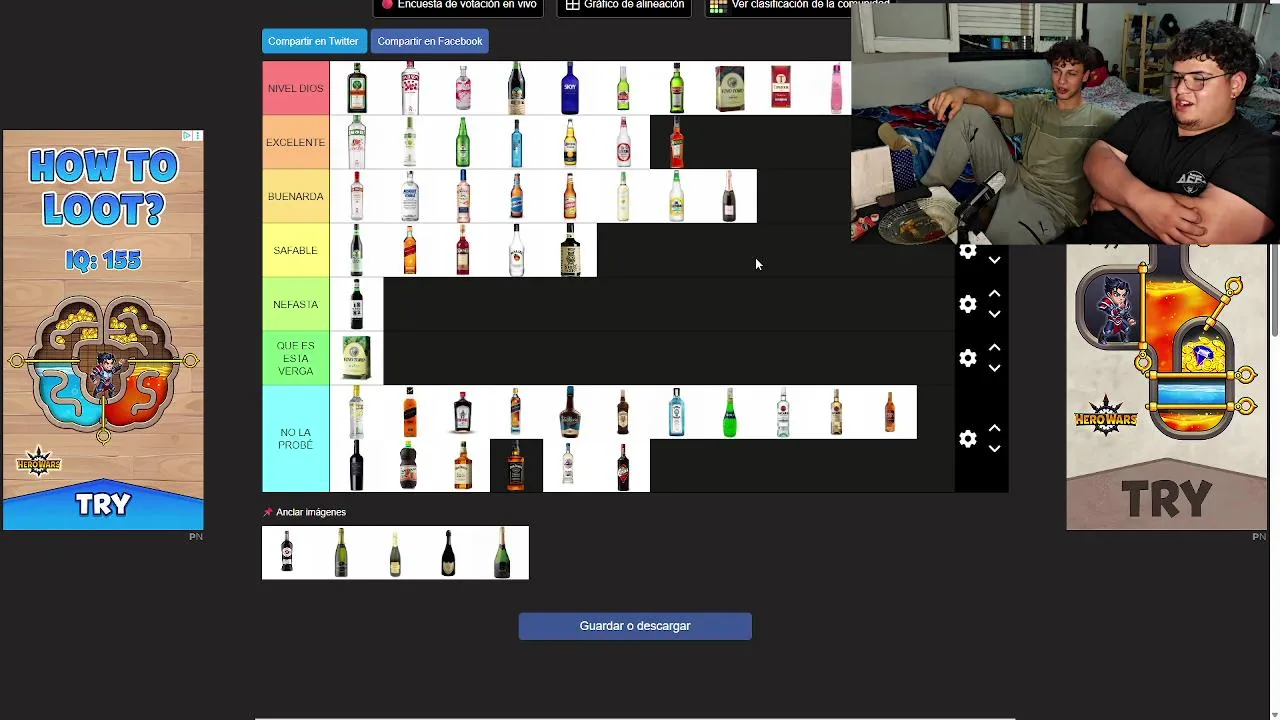This screenshot has width=1280, height=720.
Task: Click the red NIVEL DIOS tier label
Action: tap(296, 88)
